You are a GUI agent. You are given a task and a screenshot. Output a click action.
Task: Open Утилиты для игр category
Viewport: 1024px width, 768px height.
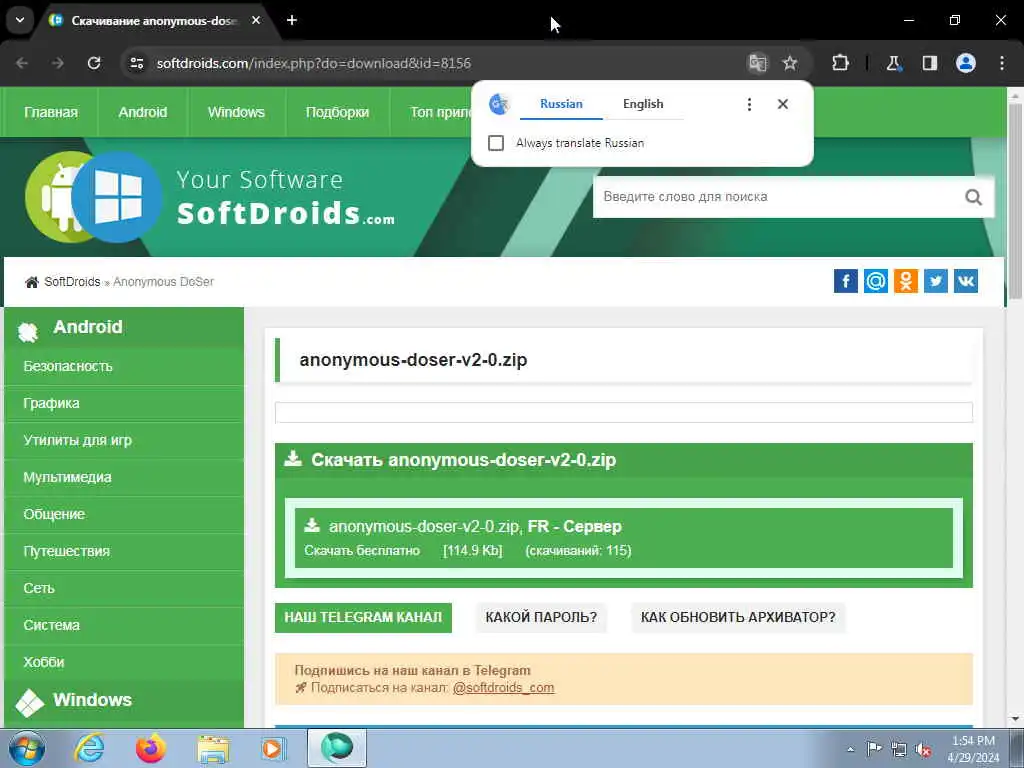[124, 440]
